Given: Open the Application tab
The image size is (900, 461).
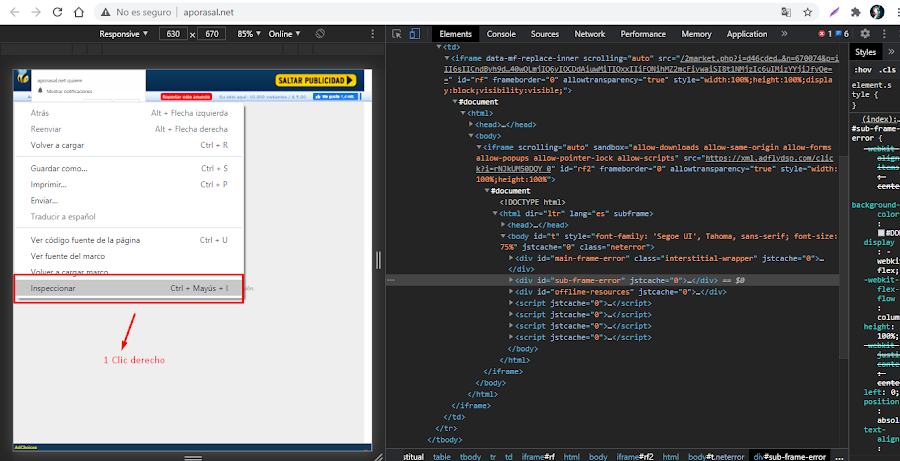Looking at the screenshot, I should point(747,34).
